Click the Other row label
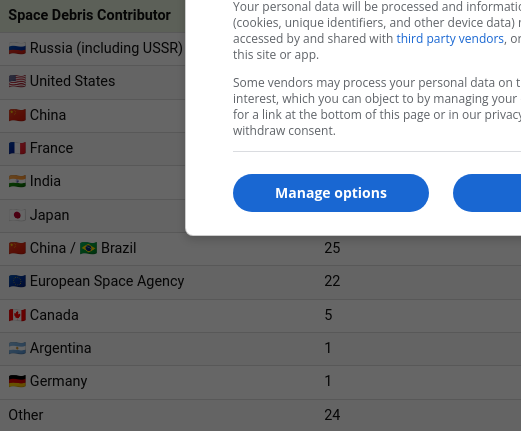This screenshot has width=521, height=431. tap(26, 415)
